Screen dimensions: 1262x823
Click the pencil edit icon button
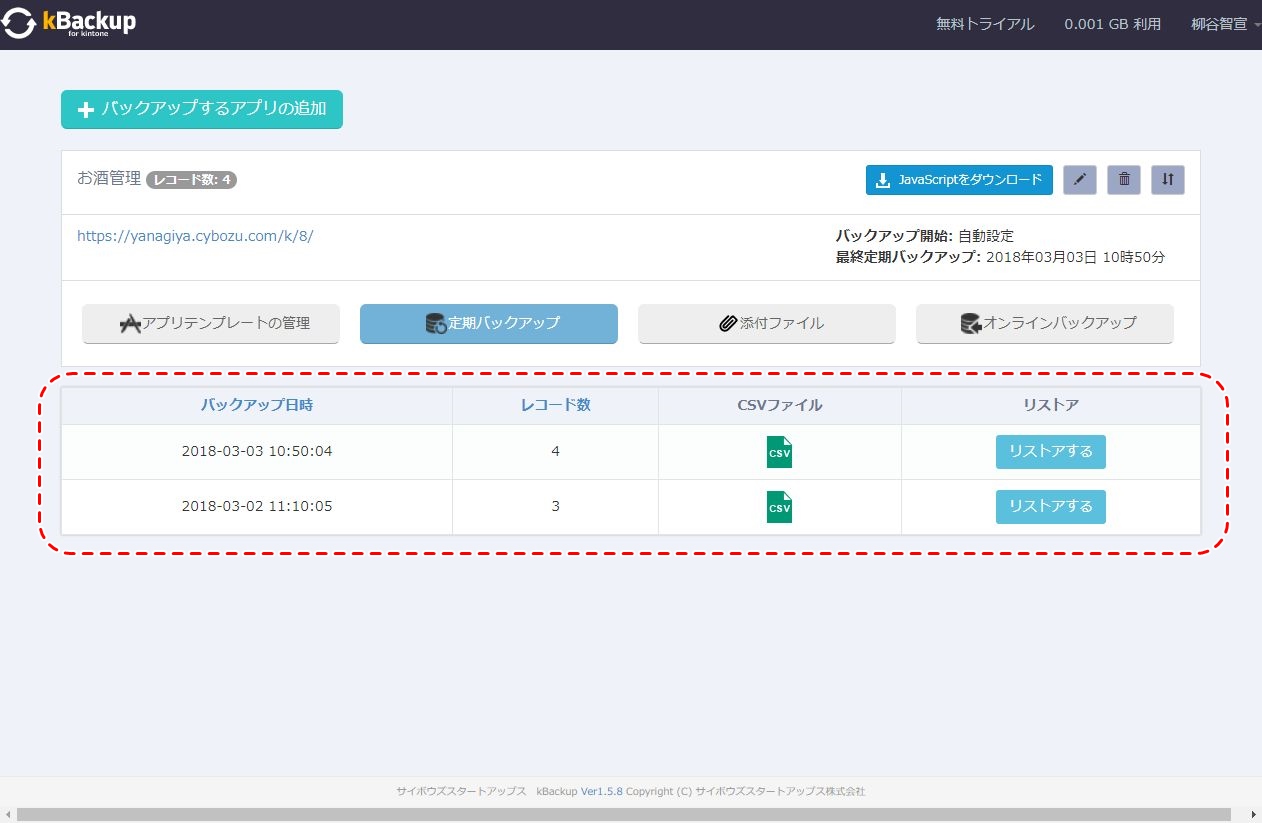(x=1080, y=180)
